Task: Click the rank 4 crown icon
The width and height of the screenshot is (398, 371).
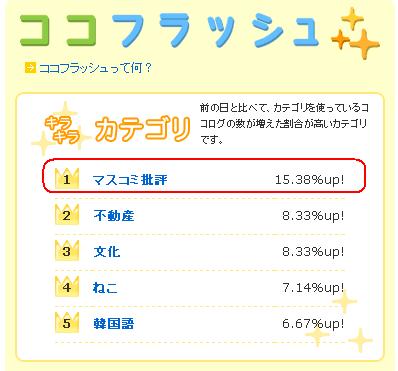Action: pyautogui.click(x=67, y=287)
